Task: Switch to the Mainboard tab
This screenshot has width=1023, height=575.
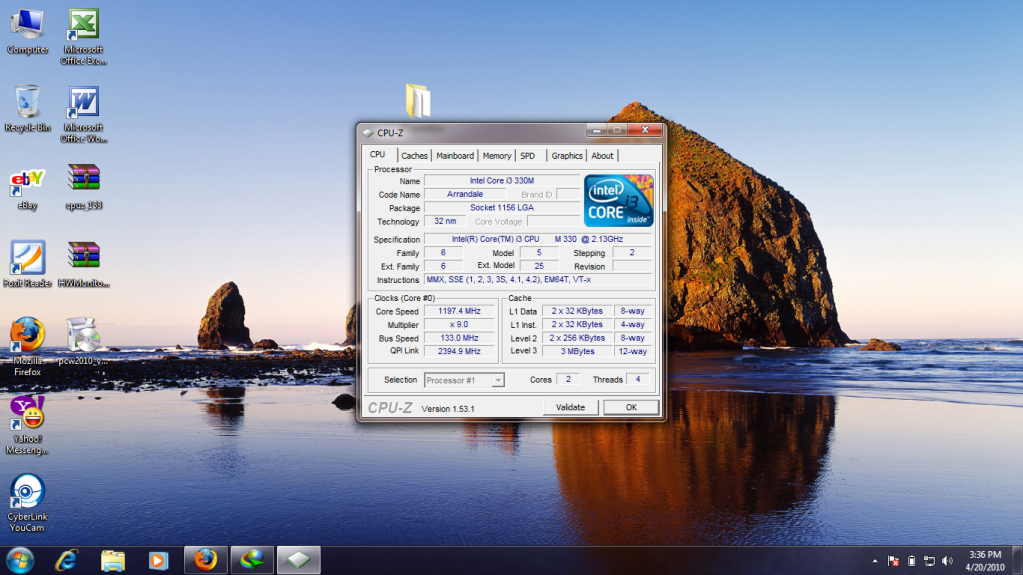Action: click(x=455, y=156)
